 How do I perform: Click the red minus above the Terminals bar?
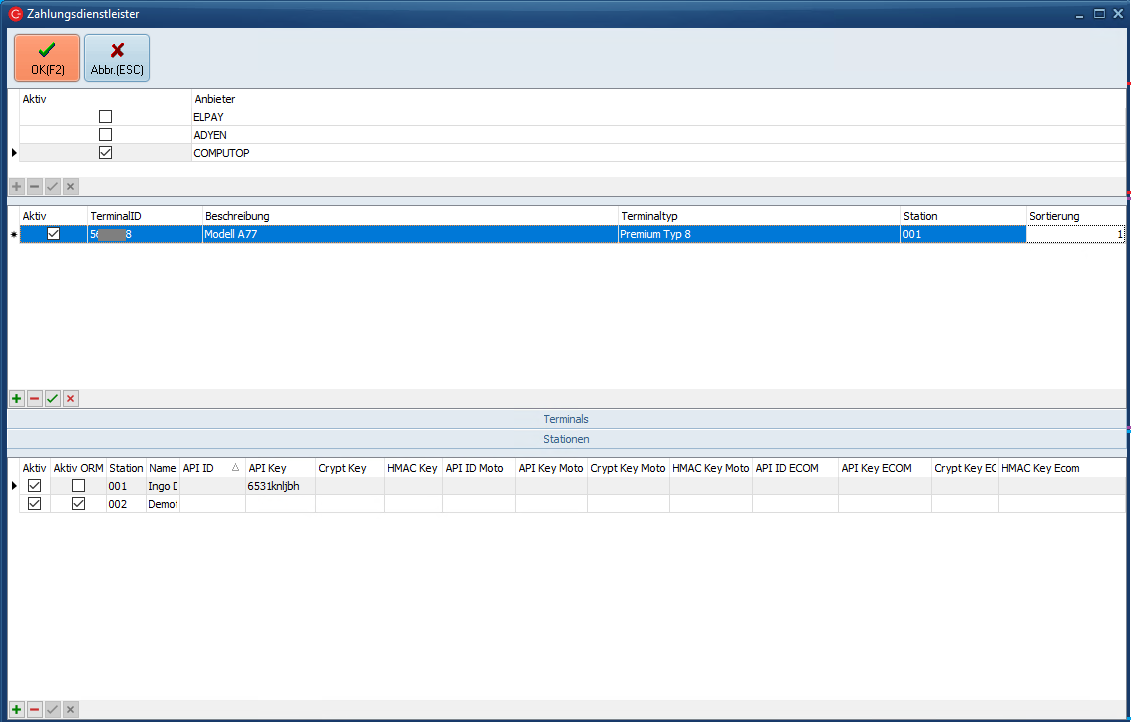tap(34, 399)
